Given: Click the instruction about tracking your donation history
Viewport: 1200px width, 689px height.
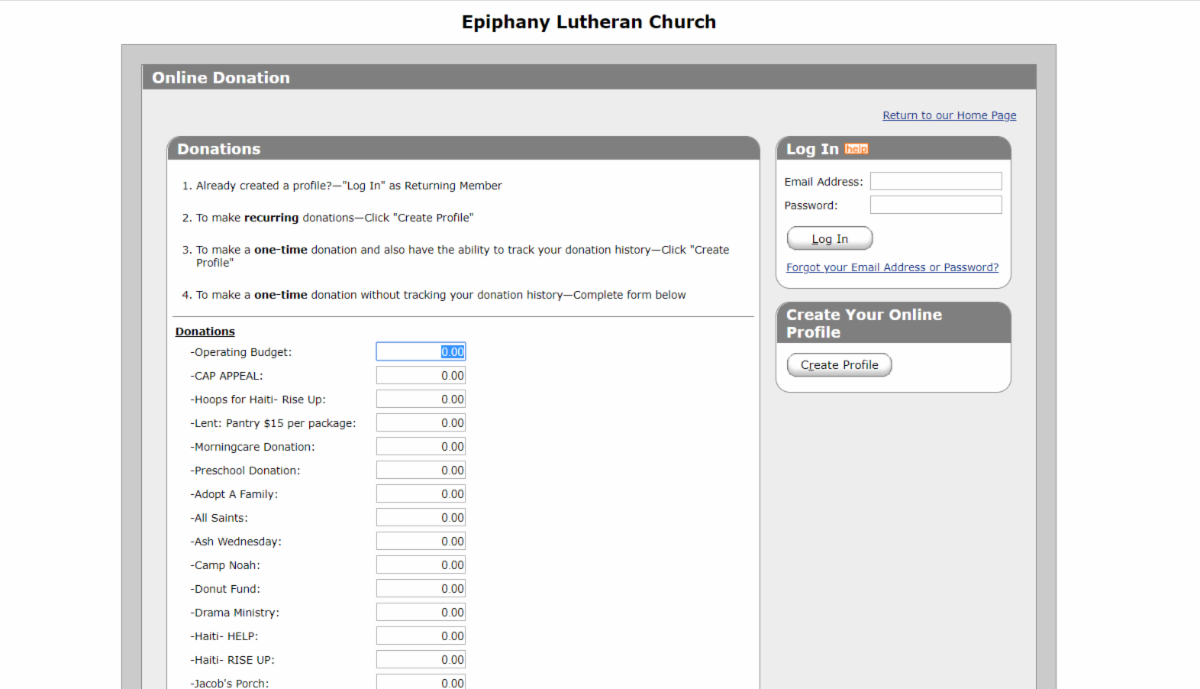Looking at the screenshot, I should [x=463, y=256].
